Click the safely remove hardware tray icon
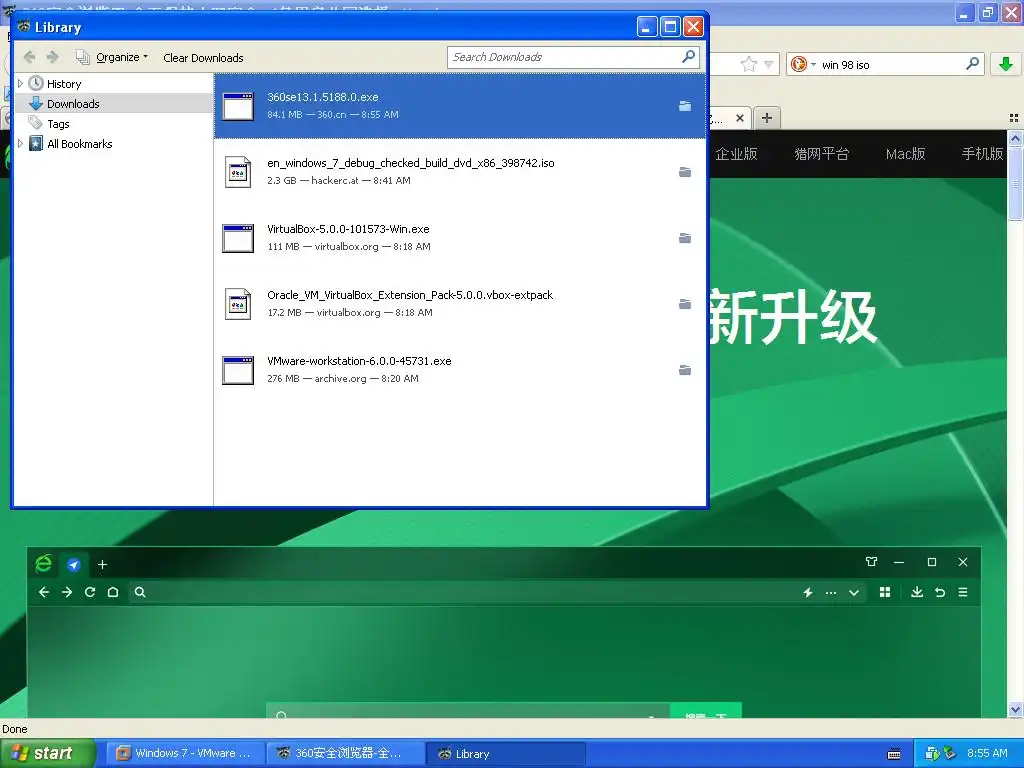 click(949, 753)
